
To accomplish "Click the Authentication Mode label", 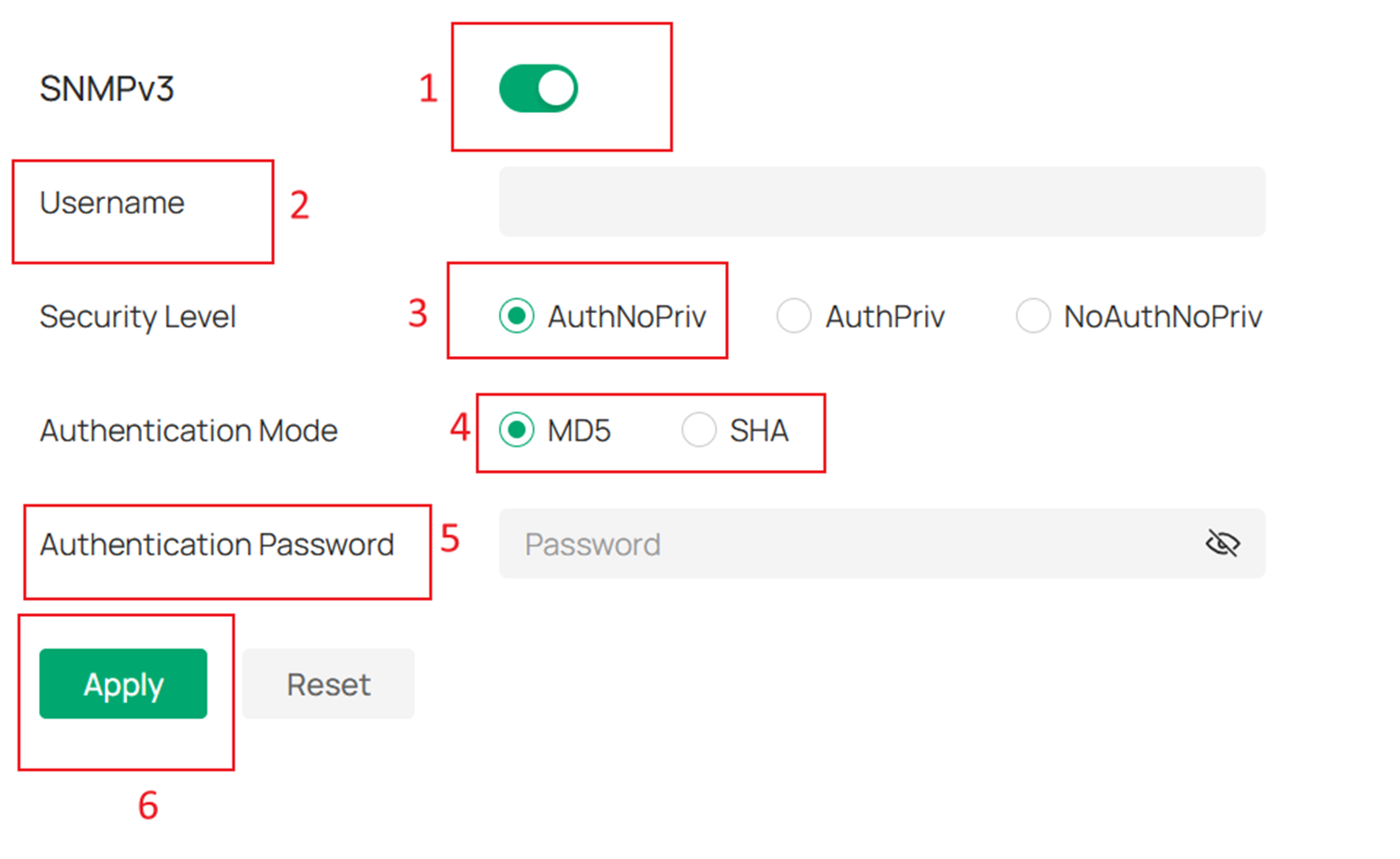I will (x=187, y=431).
